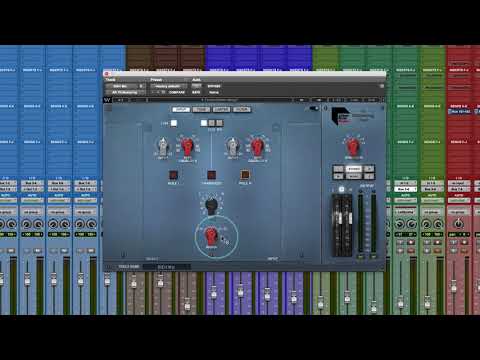Click the circled red knob at bottom
Screen dimensions: 480x360
pyautogui.click(x=211, y=236)
